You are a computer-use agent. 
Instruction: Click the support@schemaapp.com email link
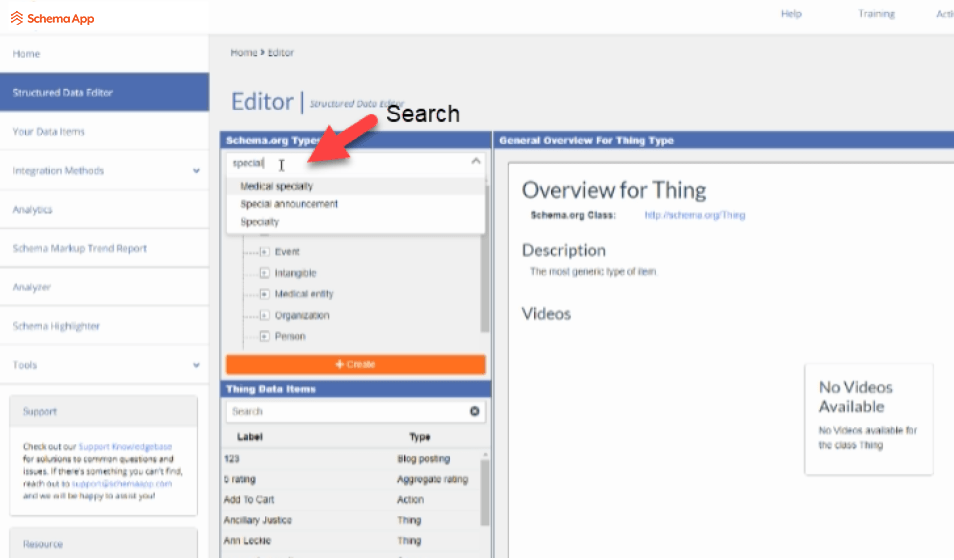tap(122, 483)
